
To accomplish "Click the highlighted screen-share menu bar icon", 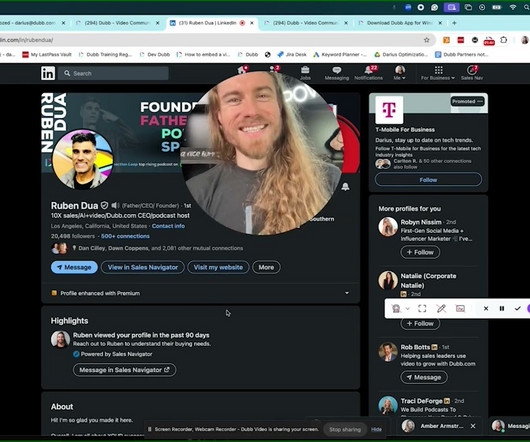I will coord(451,7).
